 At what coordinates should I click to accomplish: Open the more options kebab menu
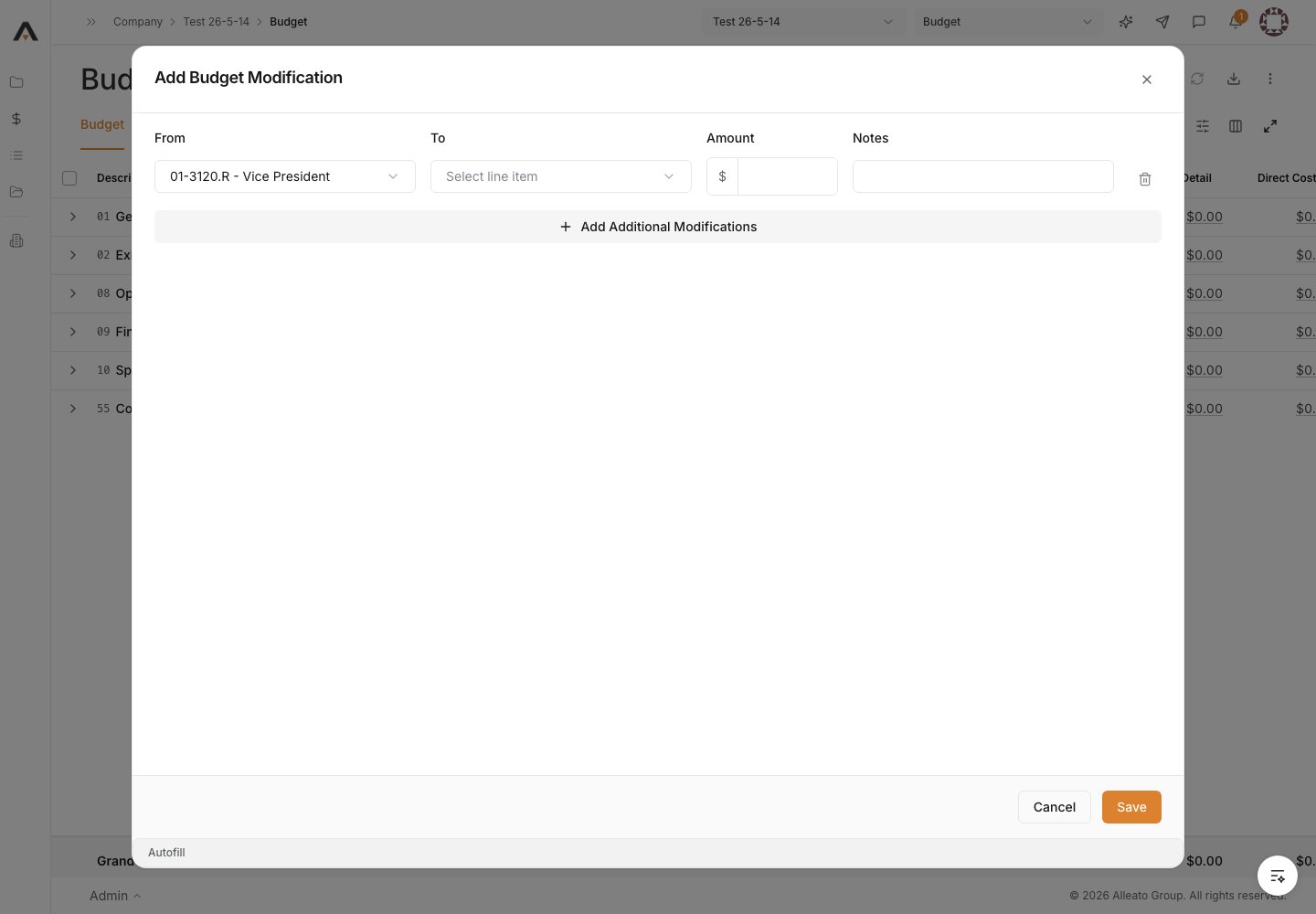(x=1270, y=79)
